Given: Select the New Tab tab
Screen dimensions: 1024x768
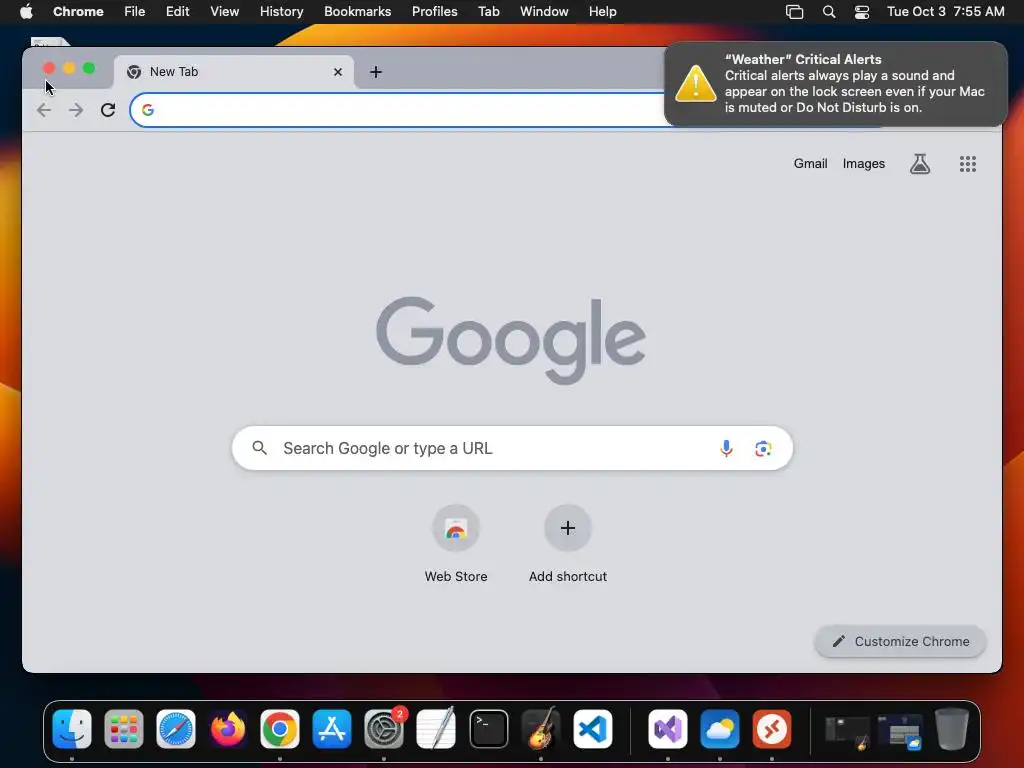Looking at the screenshot, I should [x=234, y=72].
